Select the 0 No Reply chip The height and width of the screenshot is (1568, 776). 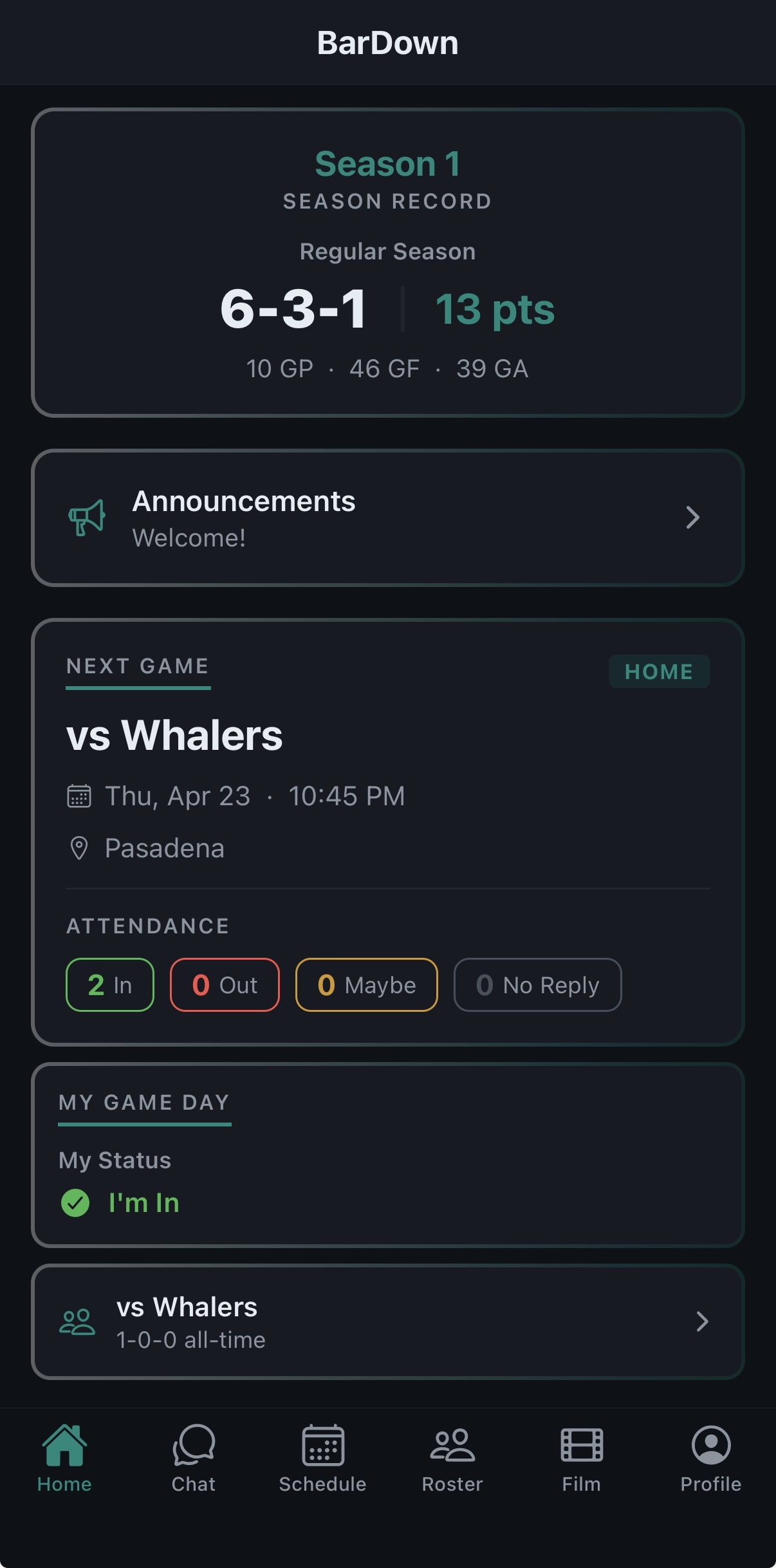pyautogui.click(x=538, y=985)
